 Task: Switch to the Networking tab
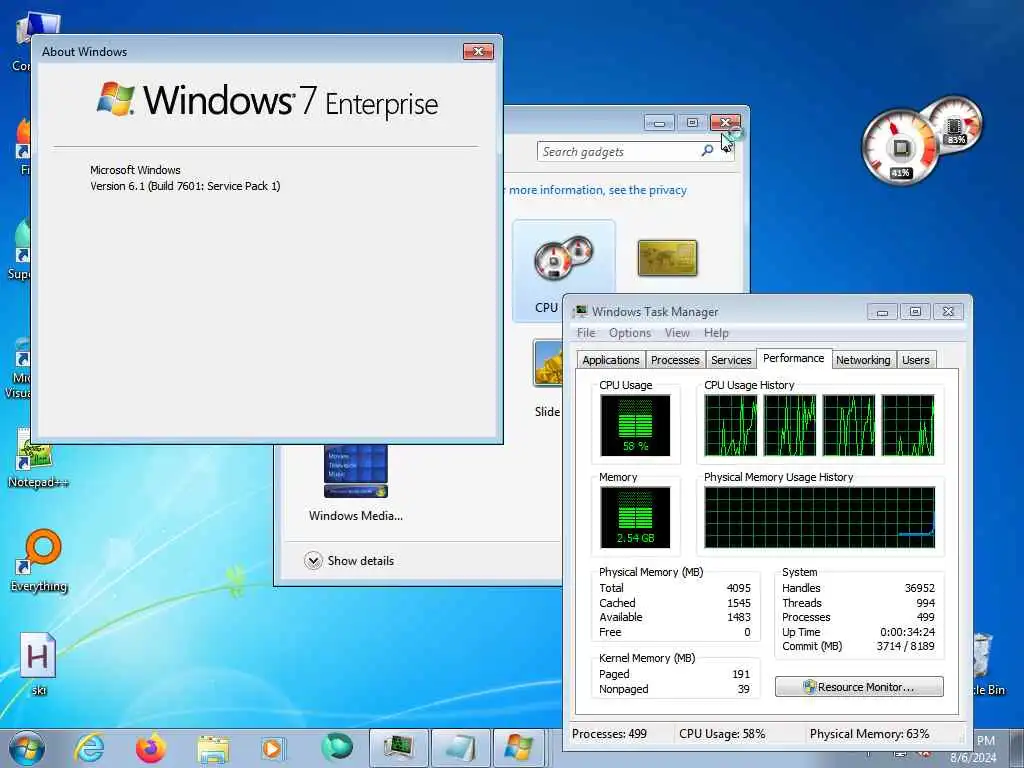point(863,360)
